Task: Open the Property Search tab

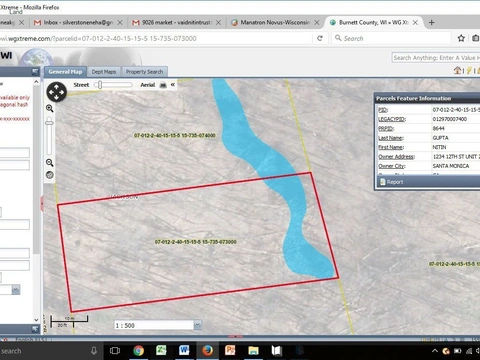Action: click(144, 72)
